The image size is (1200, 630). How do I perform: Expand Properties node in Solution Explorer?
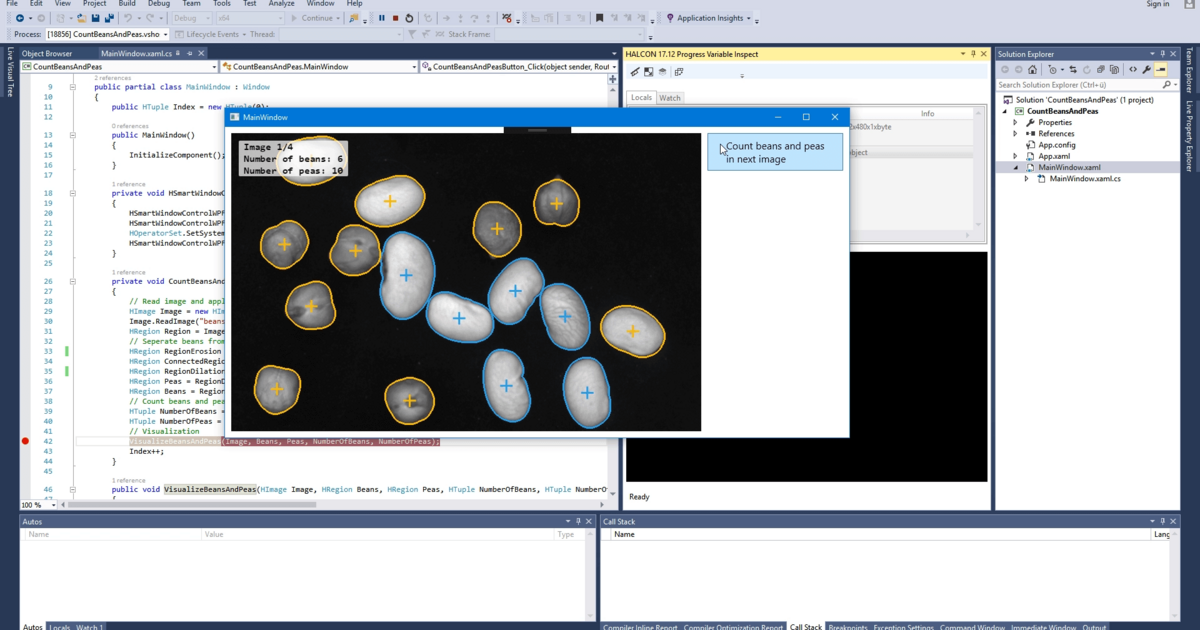(x=1016, y=122)
